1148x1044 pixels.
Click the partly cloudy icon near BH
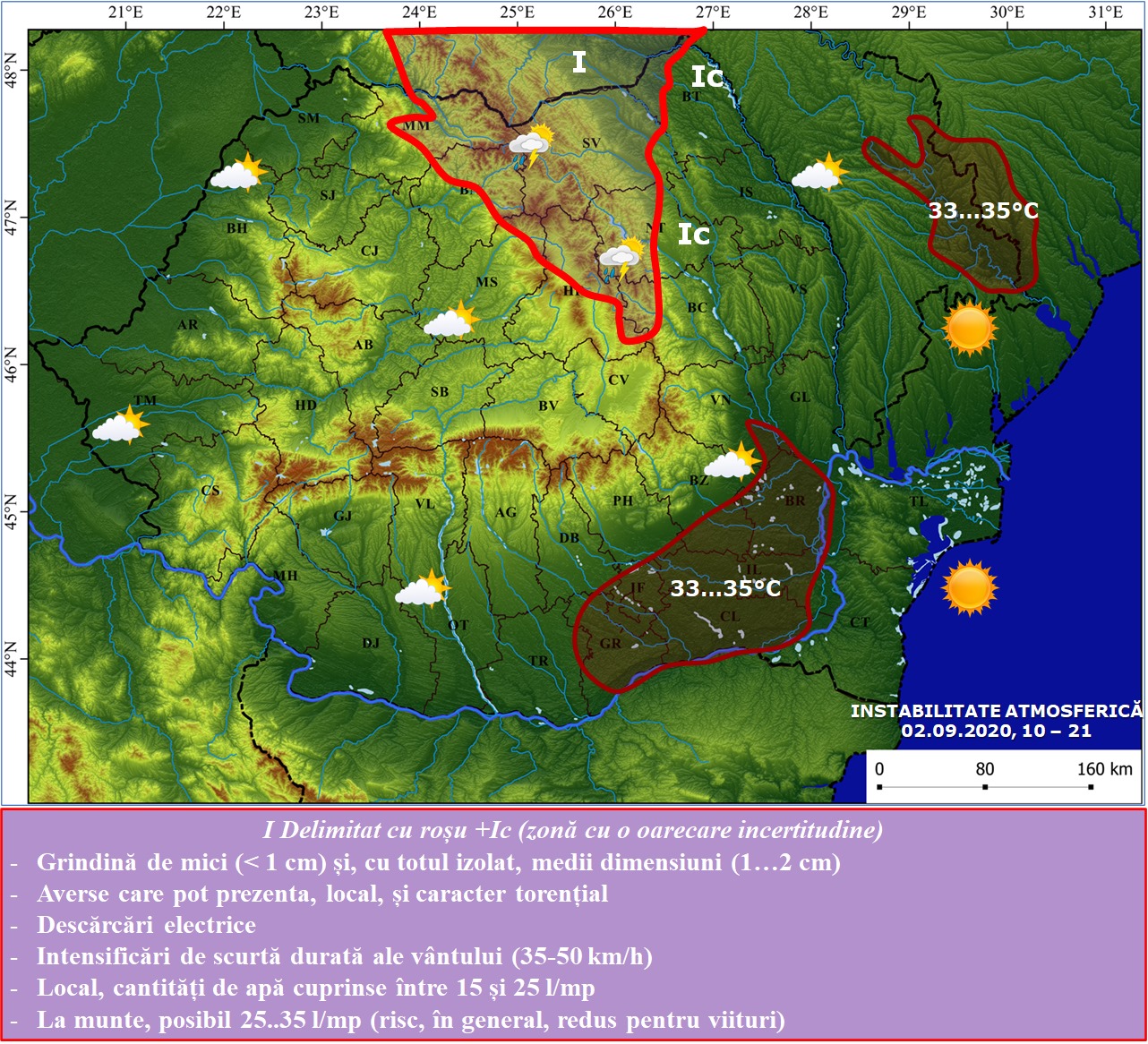239,172
